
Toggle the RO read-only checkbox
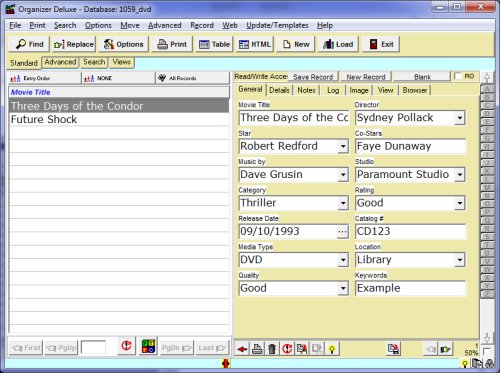pos(458,76)
